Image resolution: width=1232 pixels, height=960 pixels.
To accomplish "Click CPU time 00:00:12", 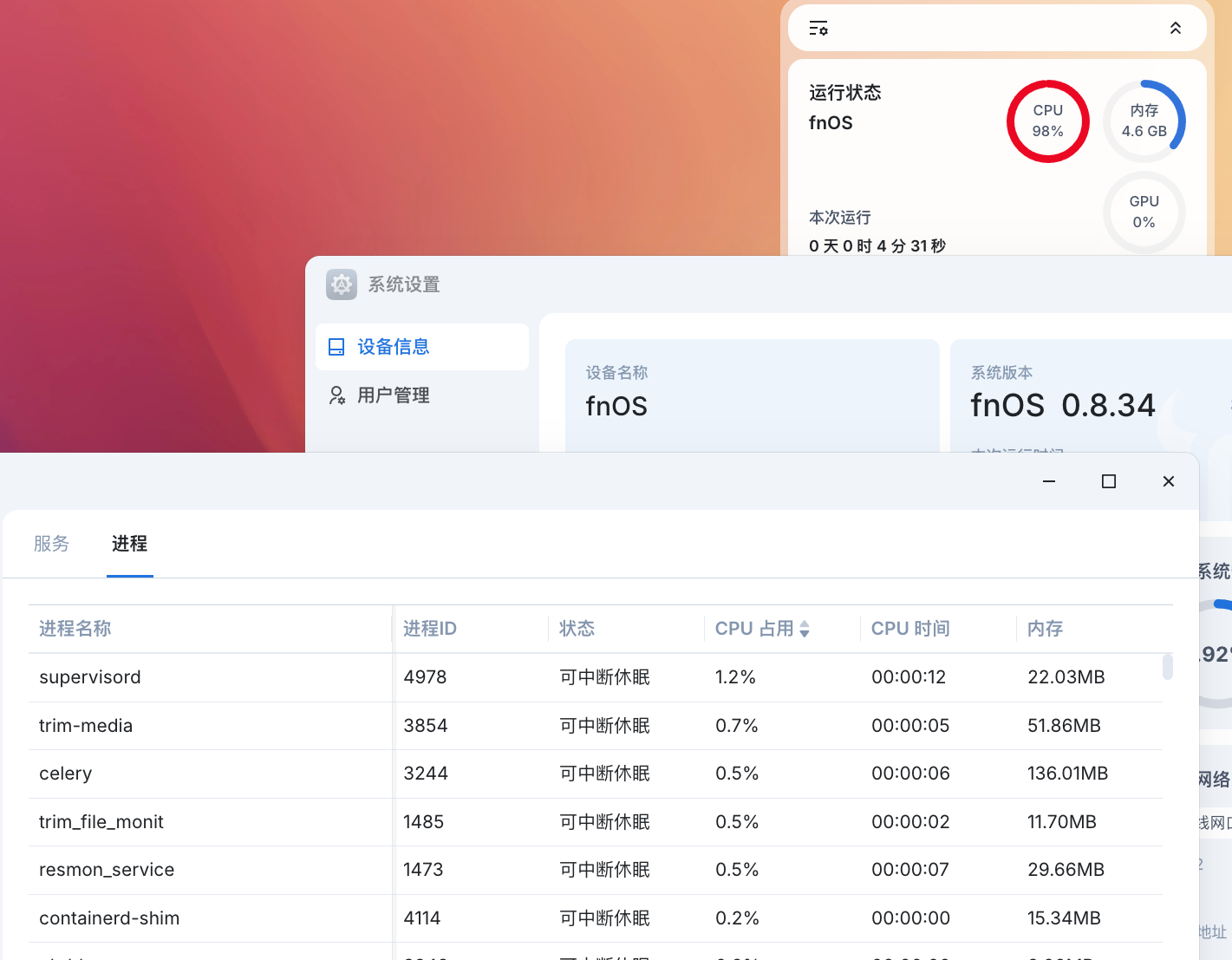I will coord(909,677).
